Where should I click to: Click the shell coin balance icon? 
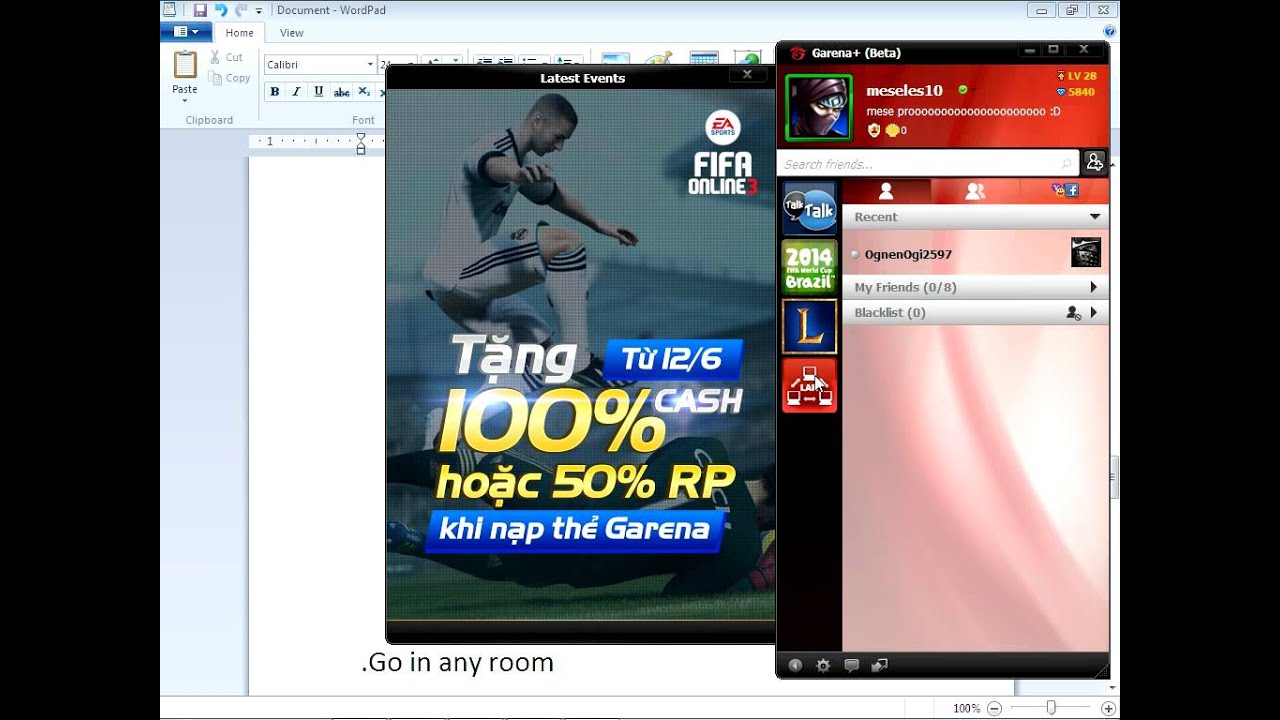(892, 130)
